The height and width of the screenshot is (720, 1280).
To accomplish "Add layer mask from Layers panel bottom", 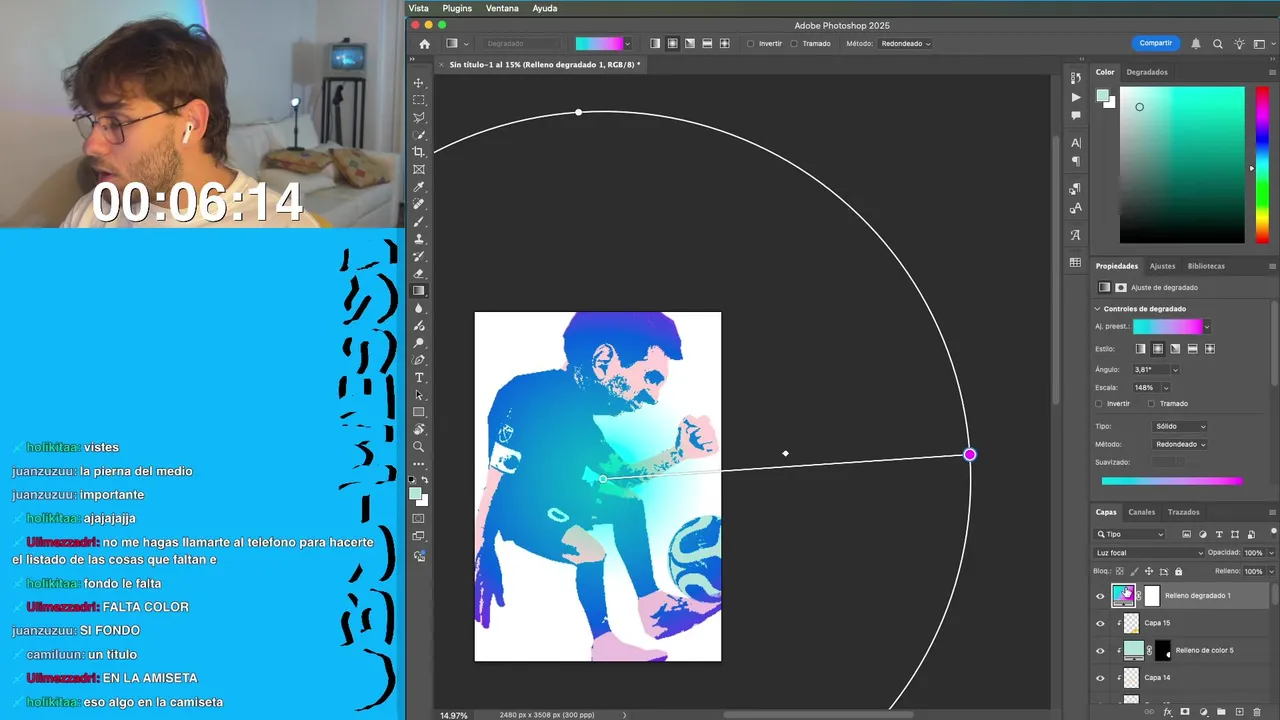I will [1185, 712].
